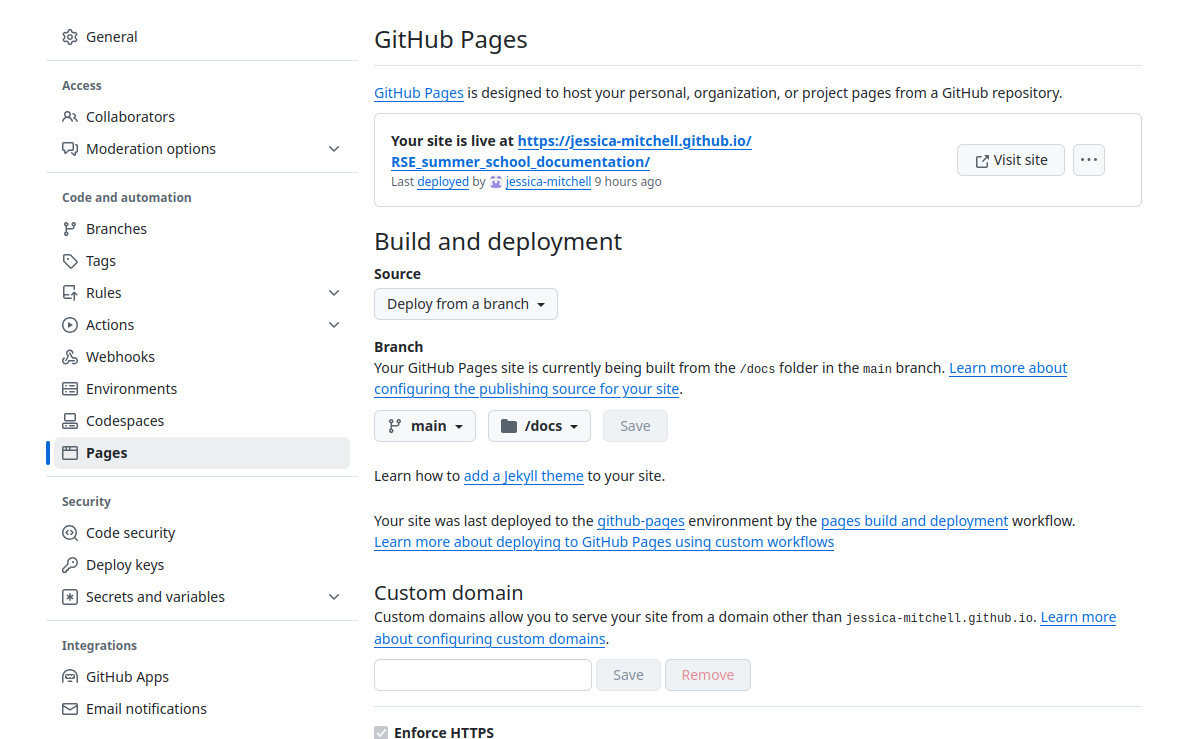
Task: Click the Branches git-branch icon
Action: 70,229
